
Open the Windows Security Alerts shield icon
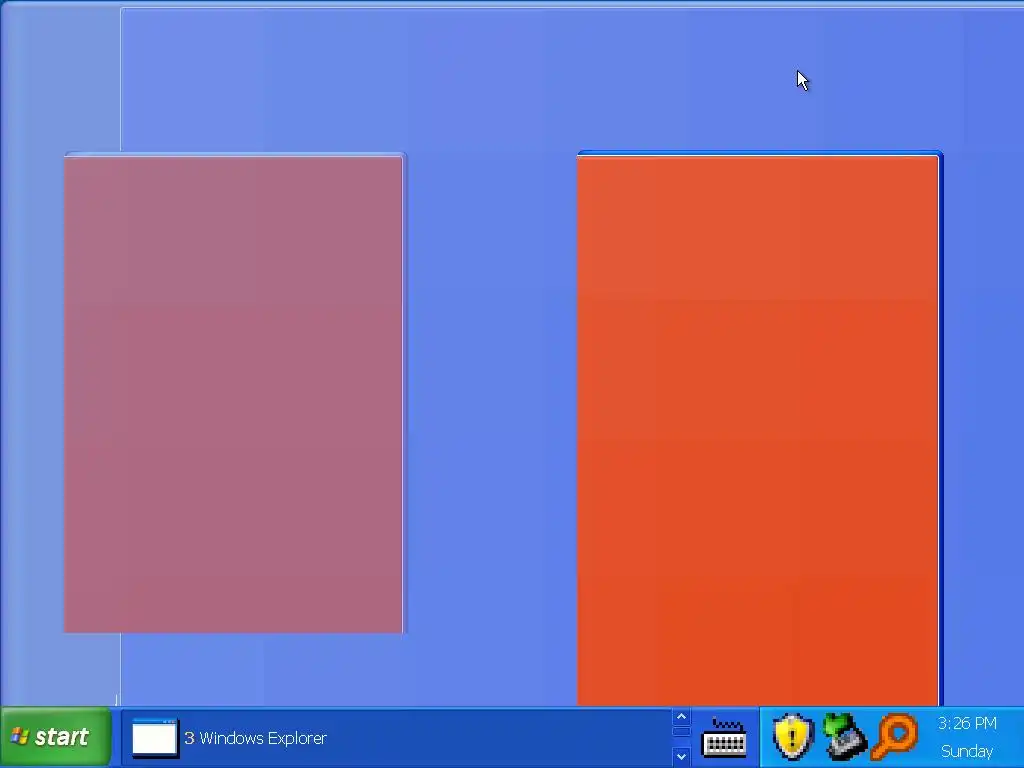(793, 737)
